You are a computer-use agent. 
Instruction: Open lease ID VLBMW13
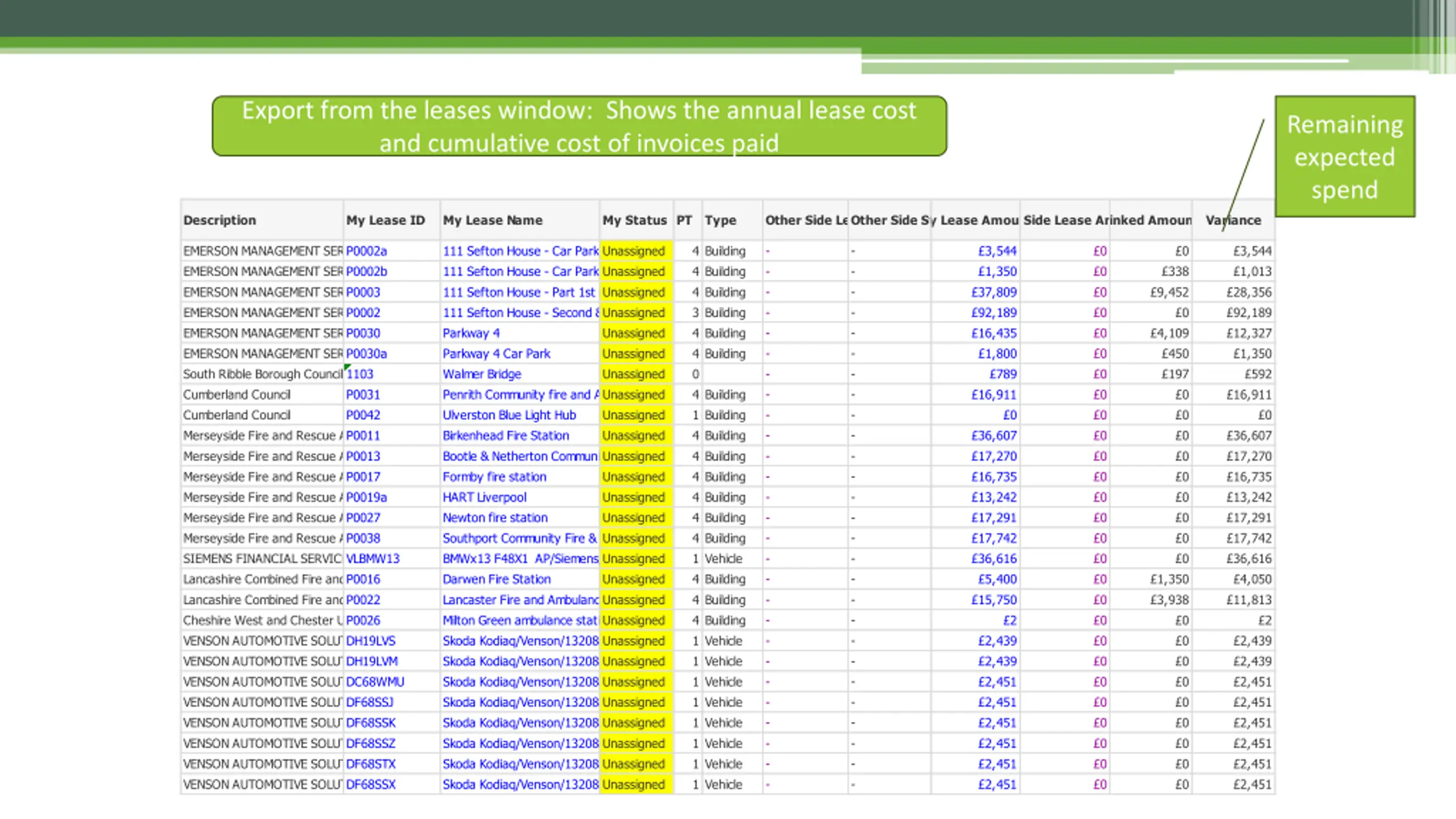373,559
